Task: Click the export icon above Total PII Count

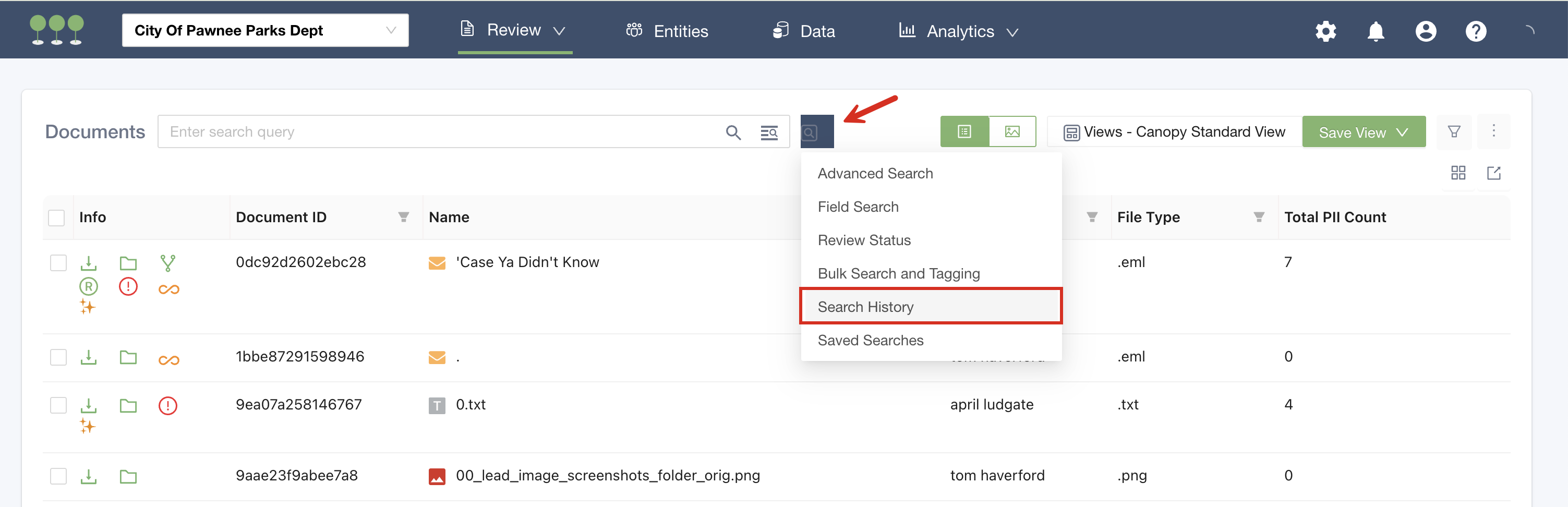Action: [1493, 174]
